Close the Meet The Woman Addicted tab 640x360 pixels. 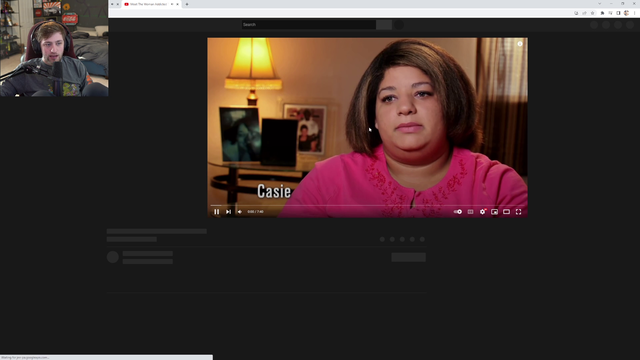click(178, 4)
